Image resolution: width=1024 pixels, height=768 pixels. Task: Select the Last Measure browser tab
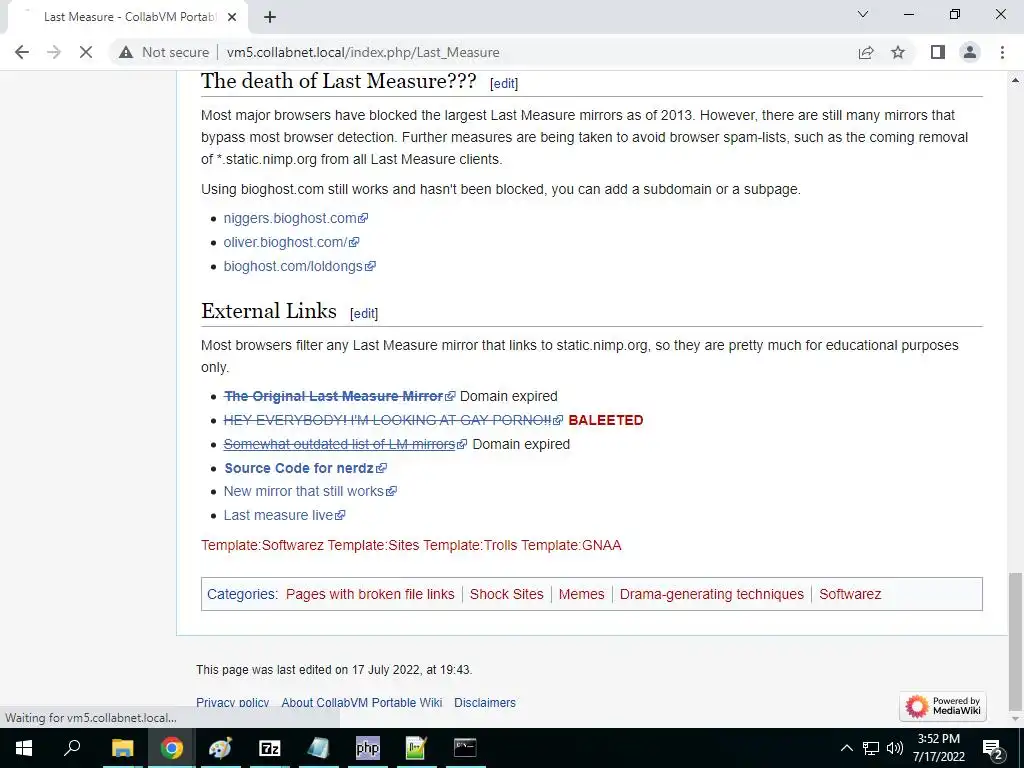[127, 17]
